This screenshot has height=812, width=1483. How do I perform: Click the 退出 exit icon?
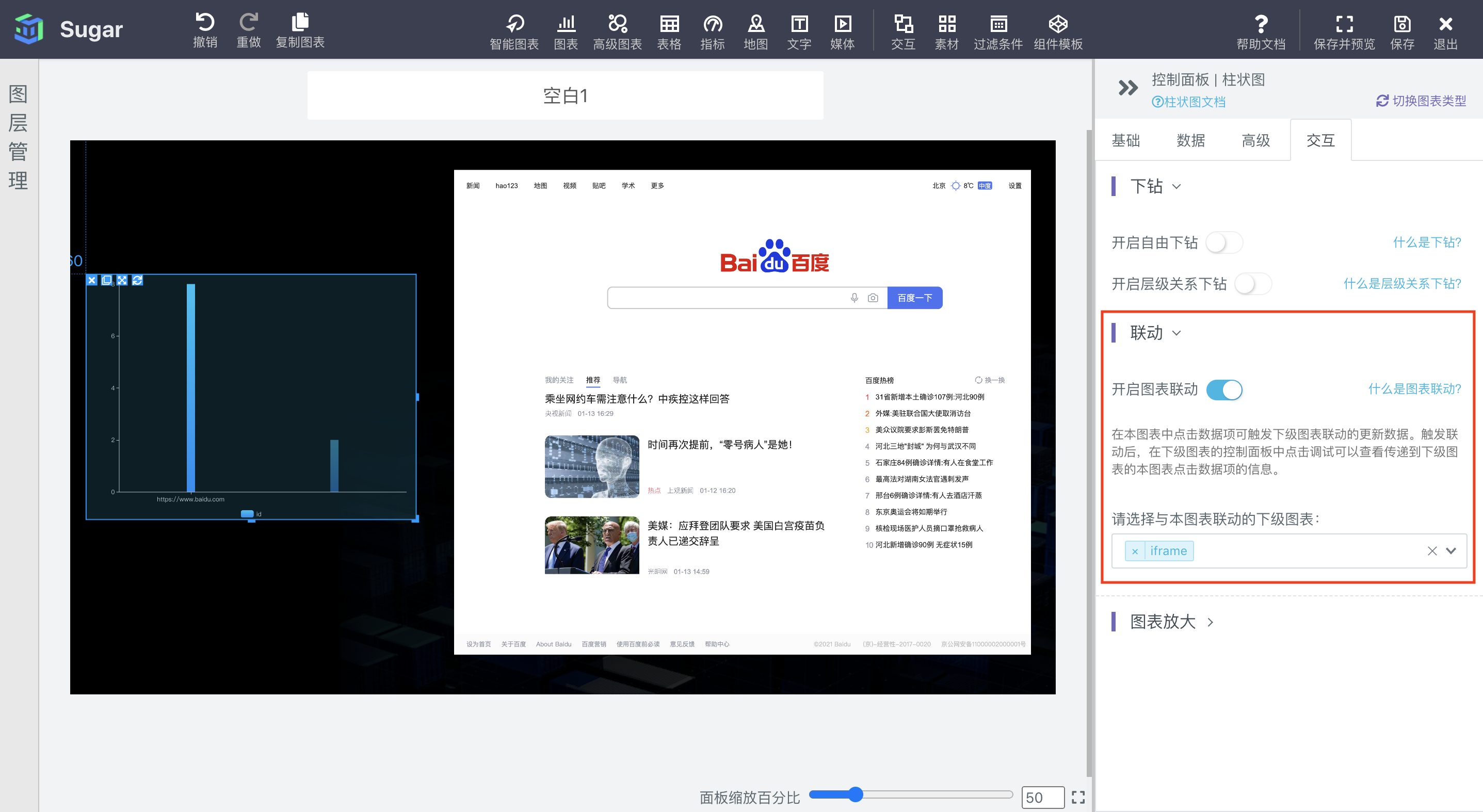point(1445,24)
